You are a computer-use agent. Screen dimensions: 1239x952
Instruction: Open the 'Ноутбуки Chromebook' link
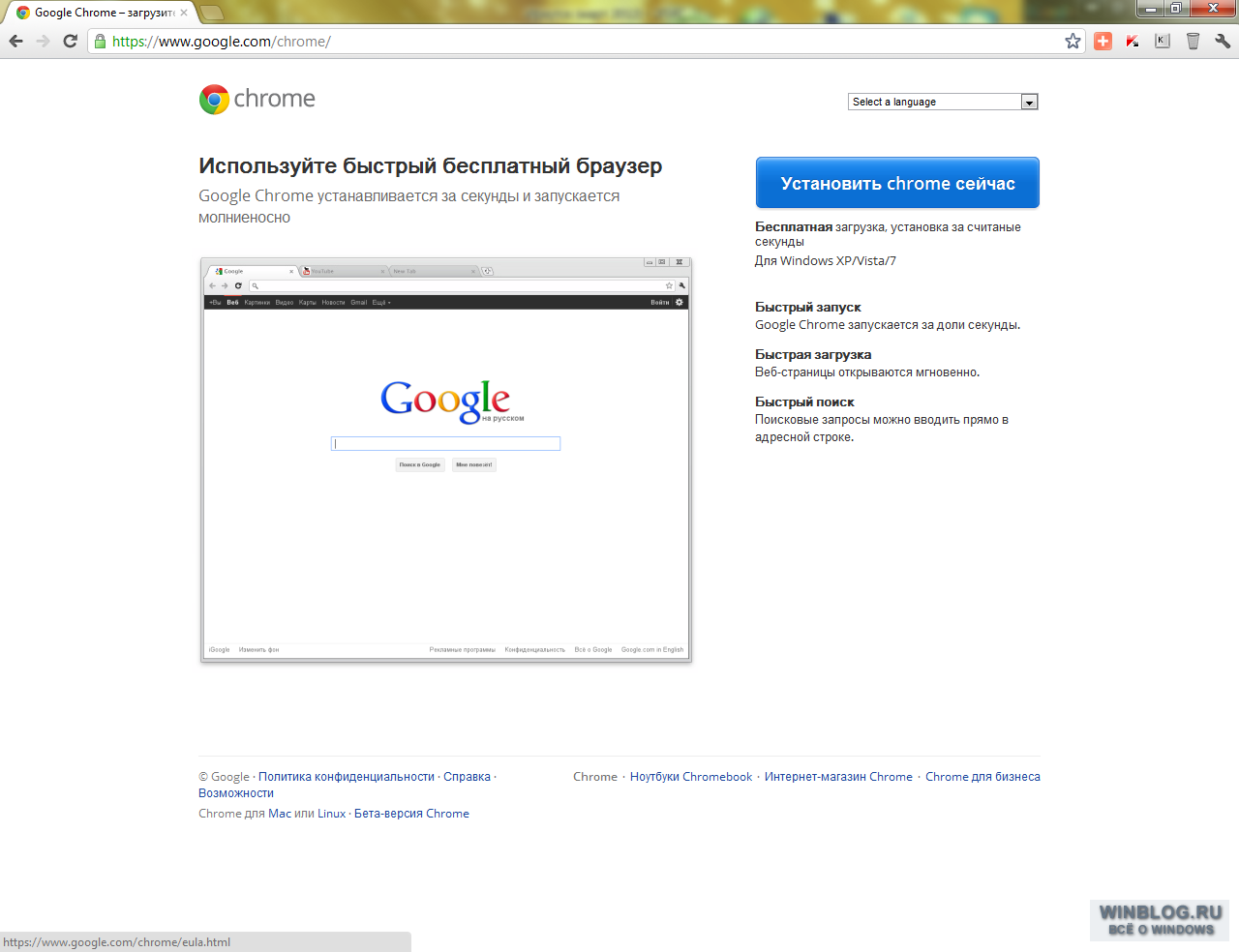691,777
